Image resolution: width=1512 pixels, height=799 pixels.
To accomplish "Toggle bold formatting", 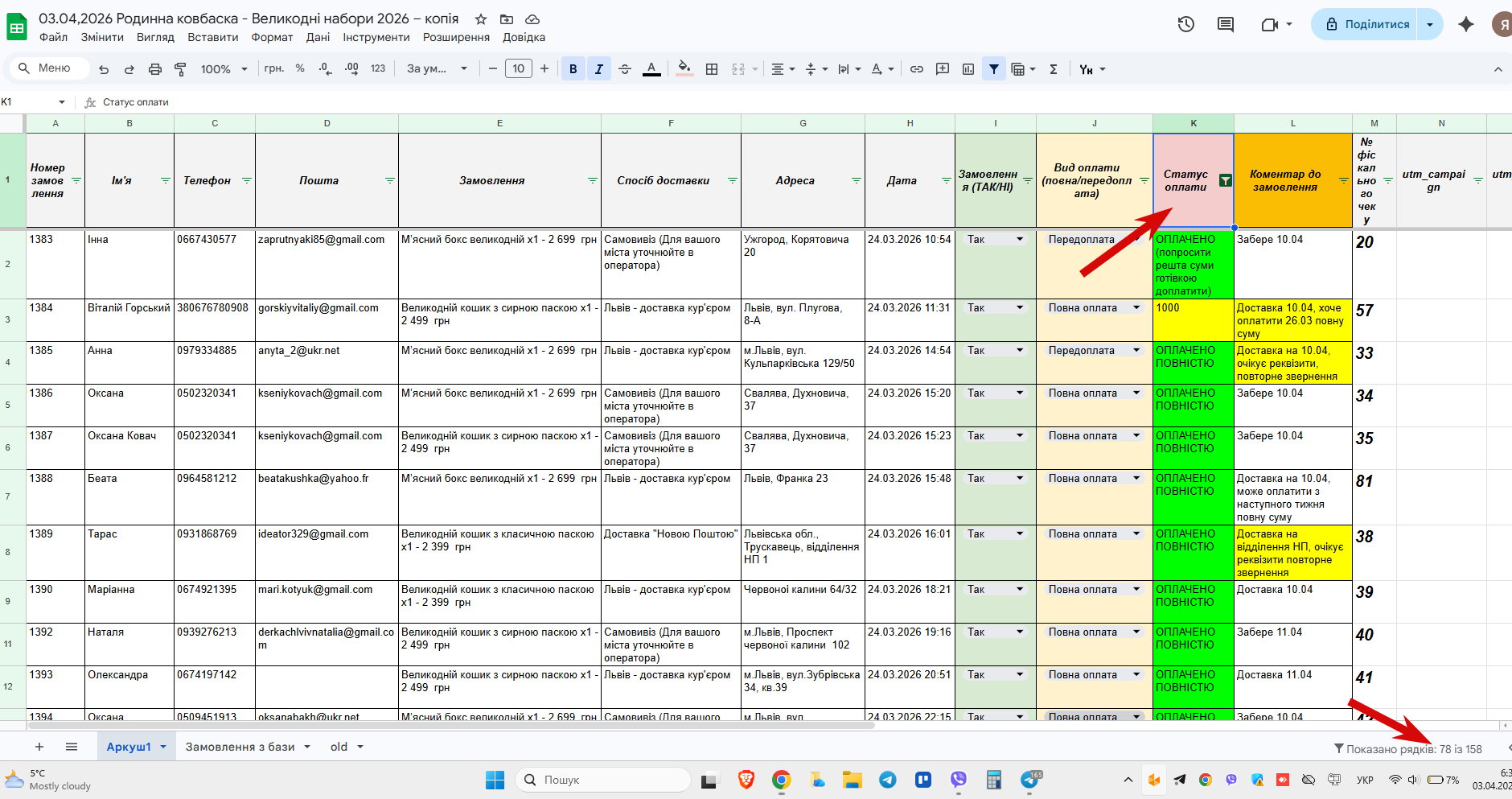I will 573,69.
